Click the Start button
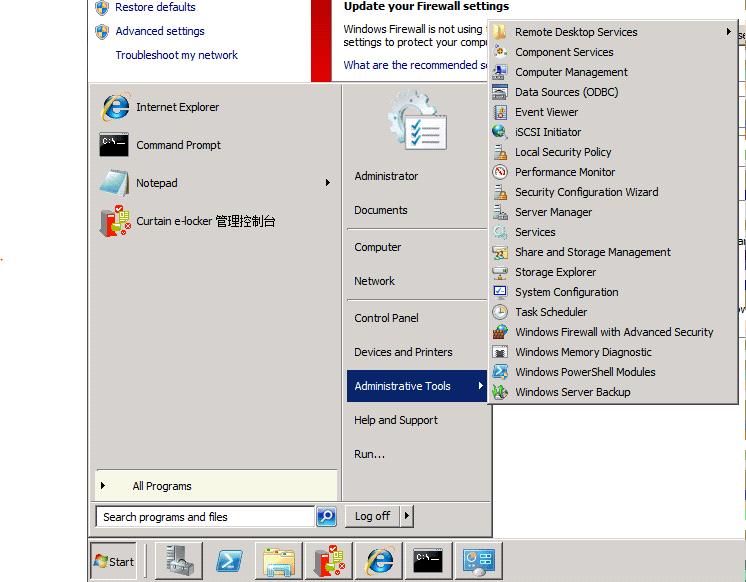The width and height of the screenshot is (746, 582). pyautogui.click(x=113, y=561)
